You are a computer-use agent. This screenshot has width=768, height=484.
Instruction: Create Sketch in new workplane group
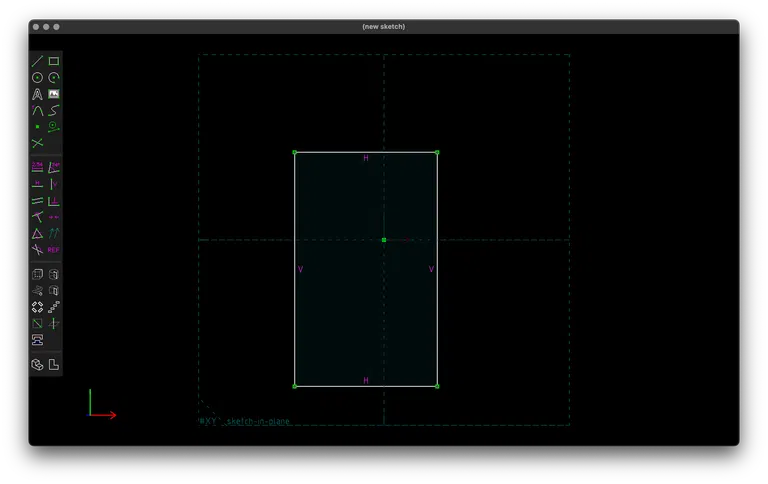37,323
